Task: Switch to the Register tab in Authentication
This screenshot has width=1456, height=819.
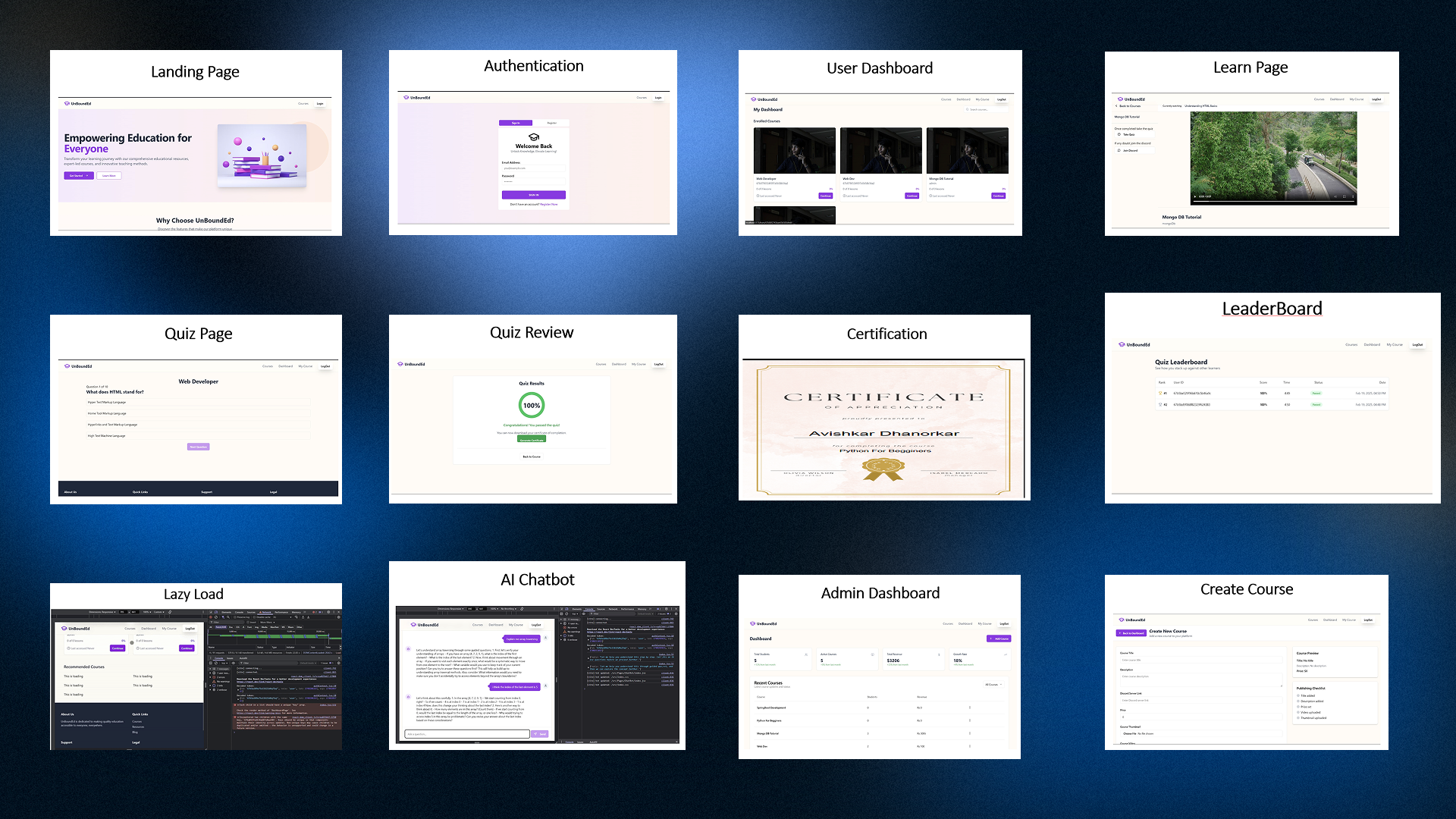Action: tap(551, 122)
